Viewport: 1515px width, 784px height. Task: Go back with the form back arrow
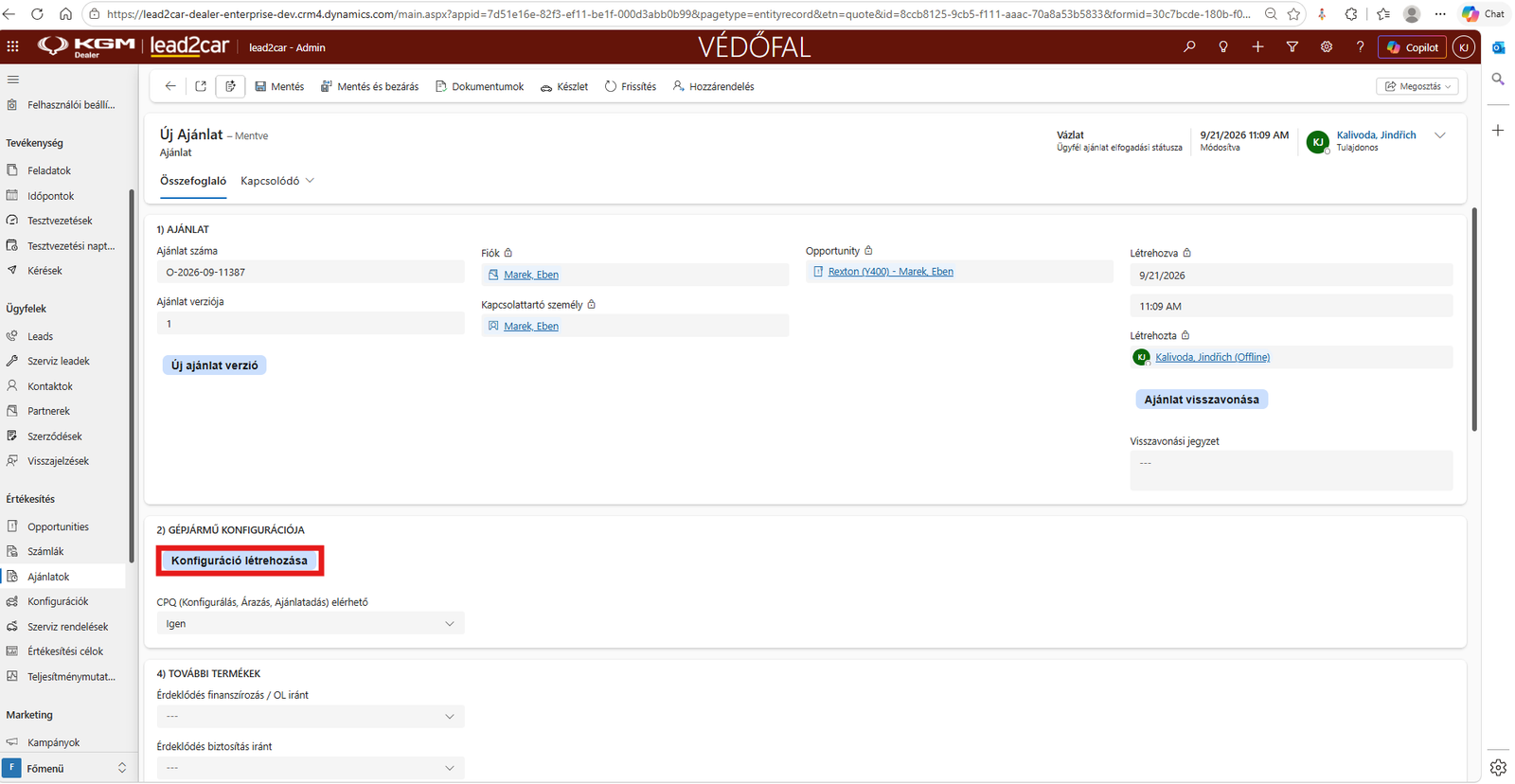(170, 86)
